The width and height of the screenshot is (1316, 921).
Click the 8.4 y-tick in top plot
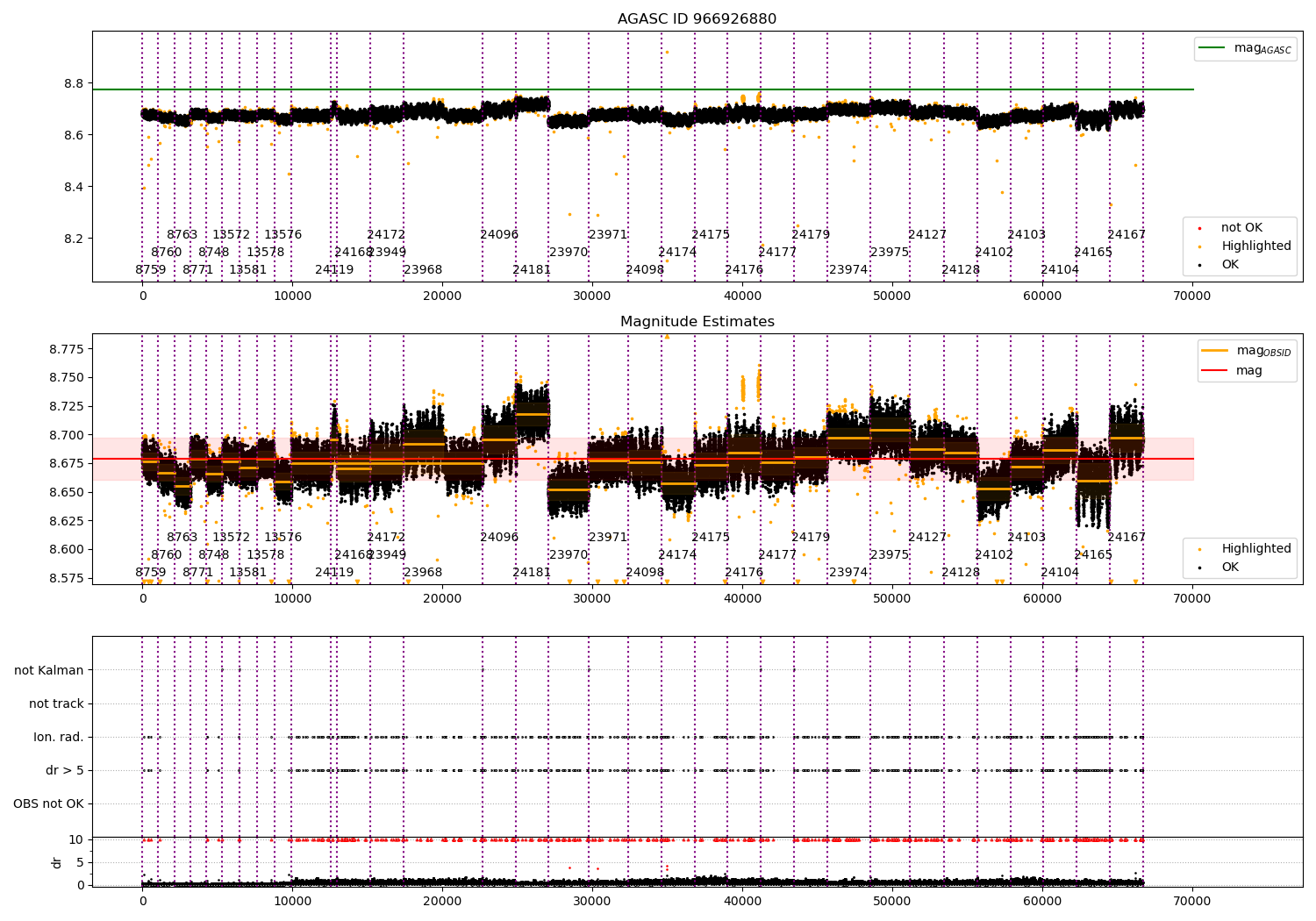pyautogui.click(x=74, y=188)
